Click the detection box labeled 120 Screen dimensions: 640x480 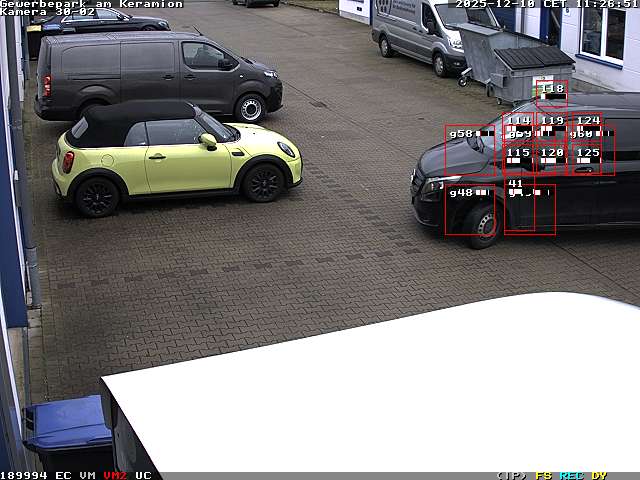[x=551, y=157]
